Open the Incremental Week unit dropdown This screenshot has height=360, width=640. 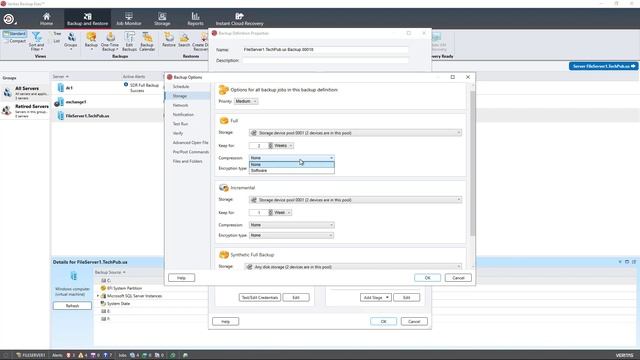282,213
